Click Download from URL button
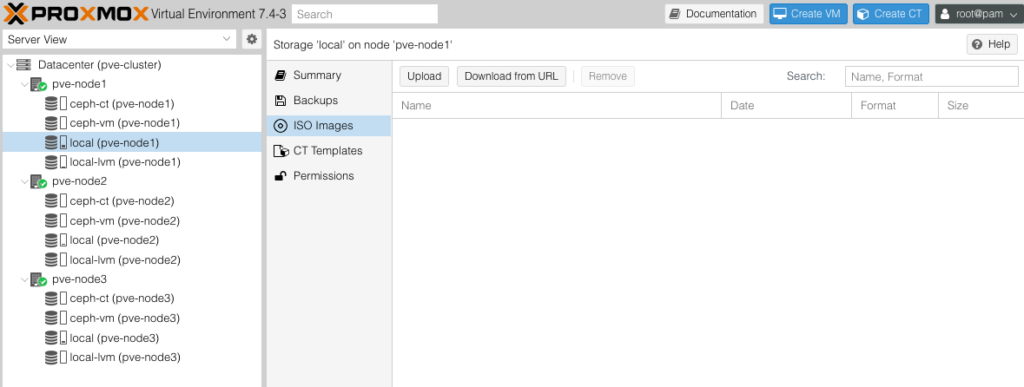 coord(511,76)
